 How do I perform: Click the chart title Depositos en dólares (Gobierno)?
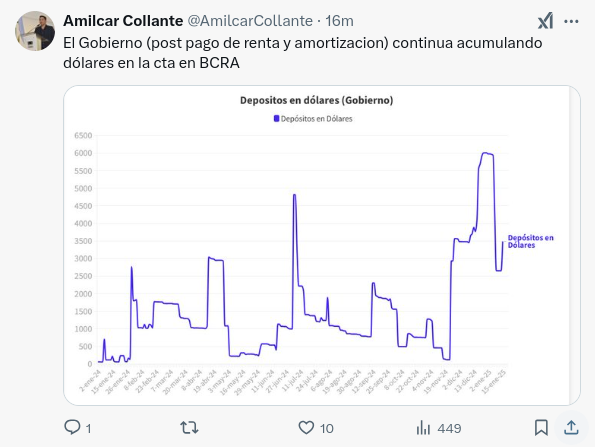(316, 100)
